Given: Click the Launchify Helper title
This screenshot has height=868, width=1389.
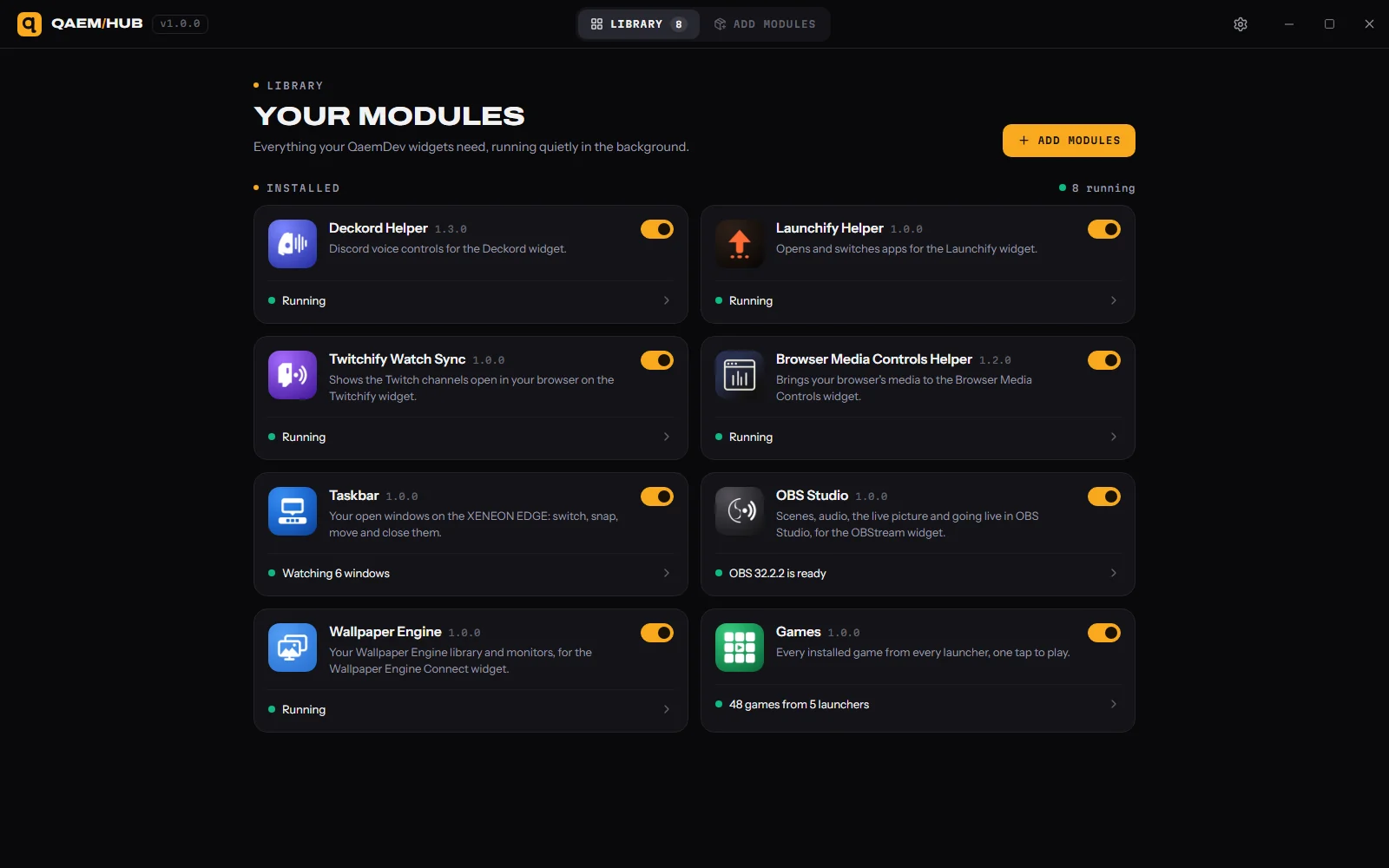Looking at the screenshot, I should (830, 228).
